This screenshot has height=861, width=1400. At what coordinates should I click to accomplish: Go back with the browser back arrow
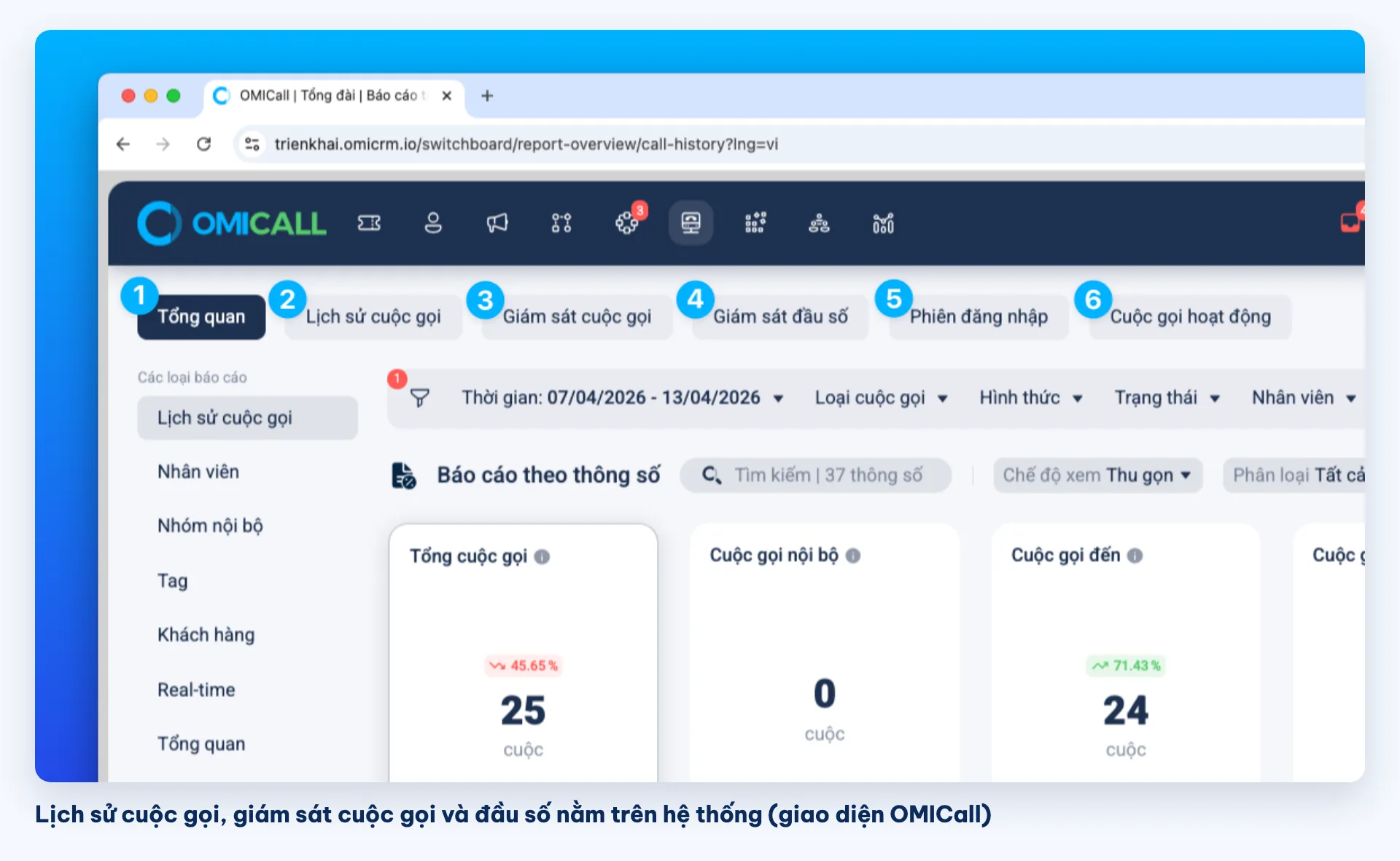point(123,144)
